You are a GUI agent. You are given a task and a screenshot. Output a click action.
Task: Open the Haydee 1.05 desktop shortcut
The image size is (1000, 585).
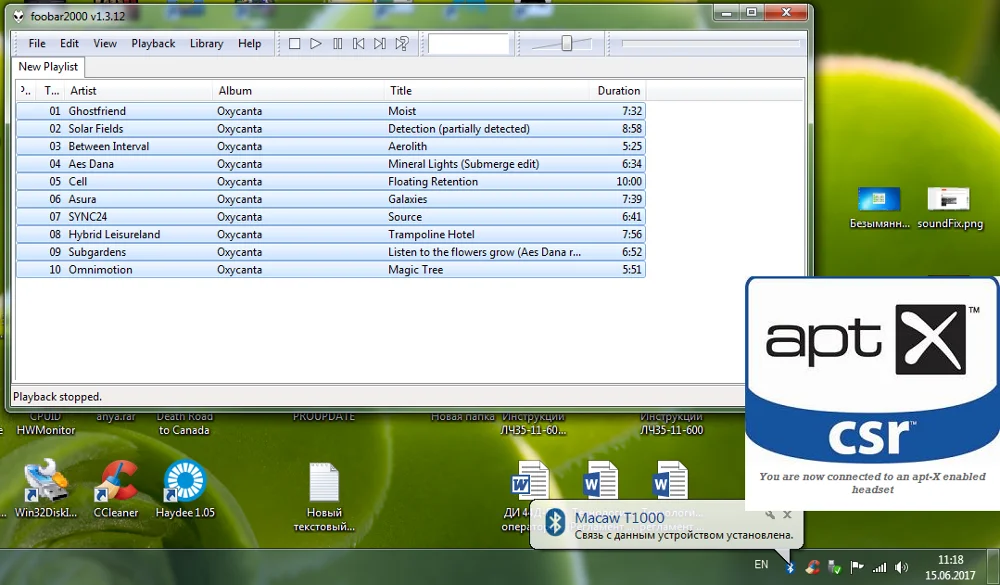click(x=185, y=489)
